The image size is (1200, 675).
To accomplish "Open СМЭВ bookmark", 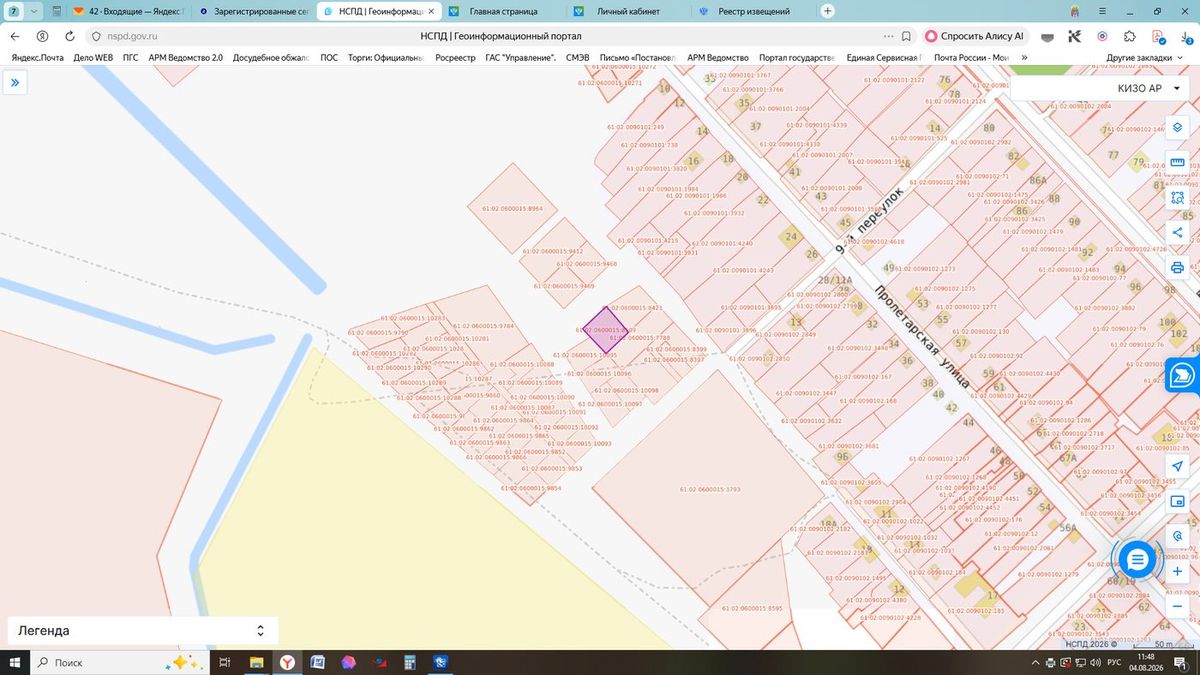I will pos(578,58).
